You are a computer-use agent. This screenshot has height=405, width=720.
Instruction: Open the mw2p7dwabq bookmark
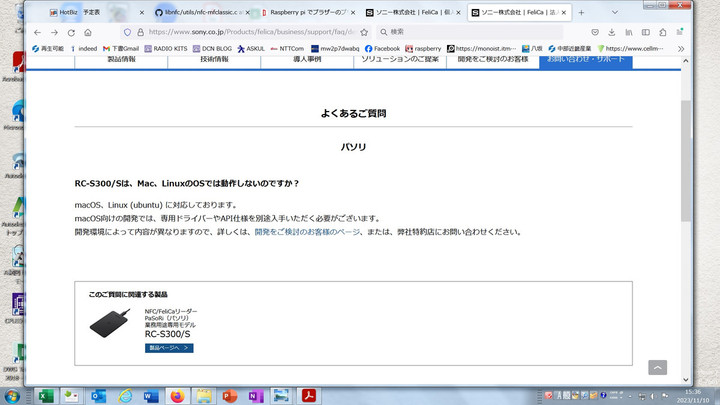pyautogui.click(x=335, y=48)
